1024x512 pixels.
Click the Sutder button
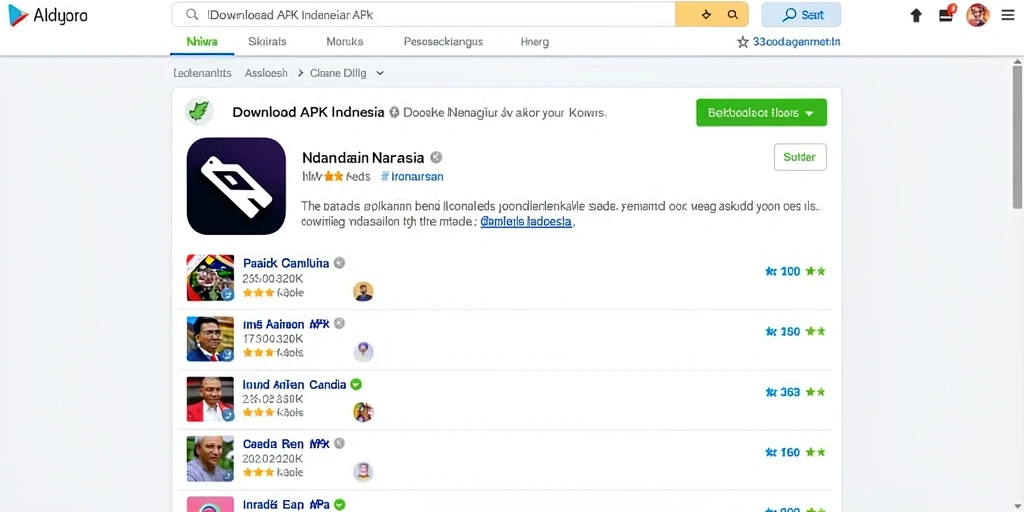coord(800,157)
